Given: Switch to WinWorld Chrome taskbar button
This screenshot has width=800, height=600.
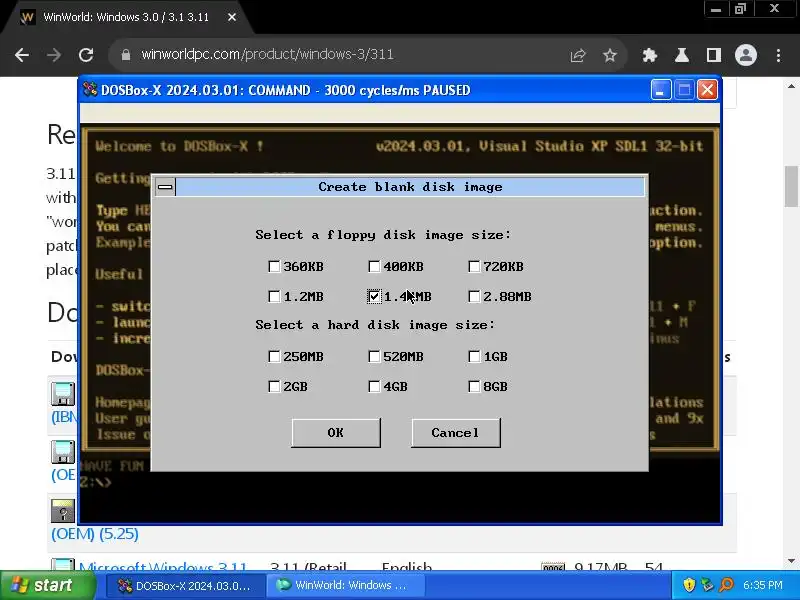Looking at the screenshot, I should (346, 585).
